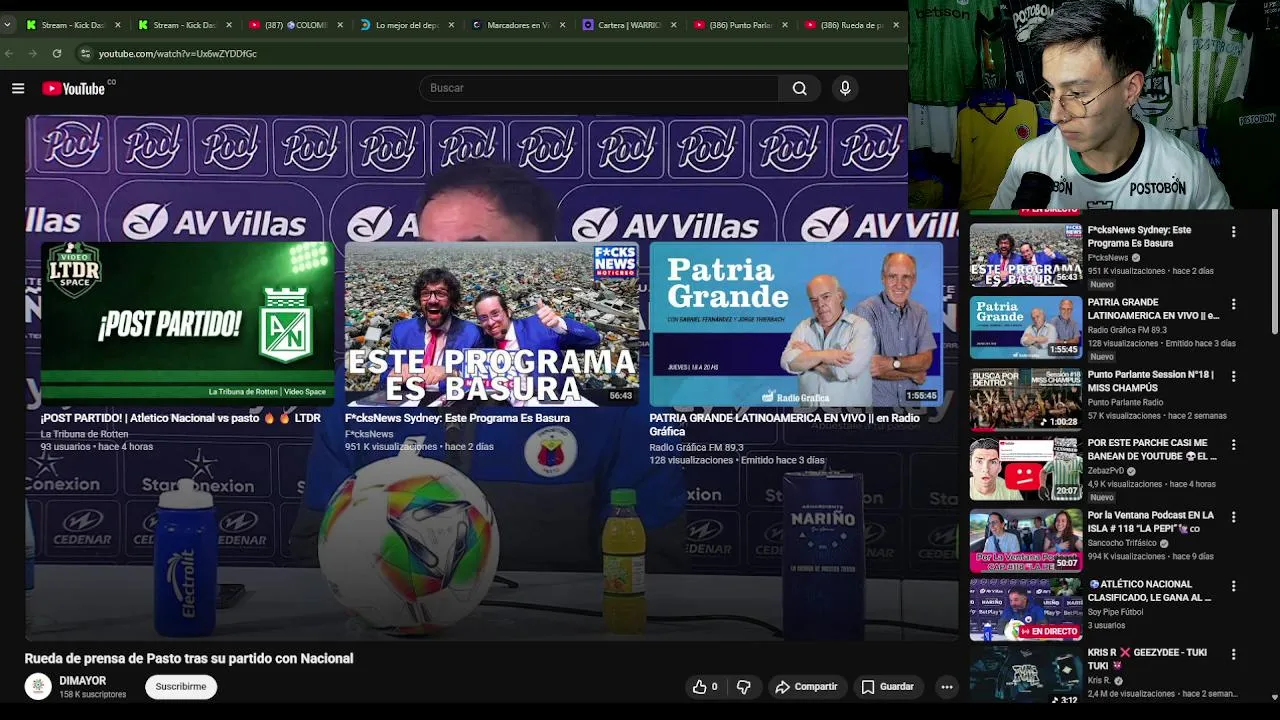Open the F*cksNews Sydney sidebar thumbnail
This screenshot has height=720, width=1280.
pyautogui.click(x=1025, y=255)
